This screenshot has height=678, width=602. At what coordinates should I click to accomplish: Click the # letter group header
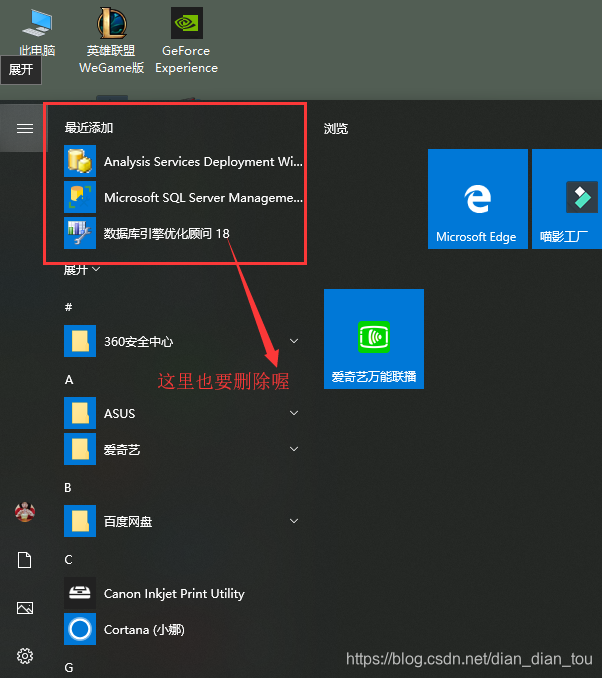68,307
